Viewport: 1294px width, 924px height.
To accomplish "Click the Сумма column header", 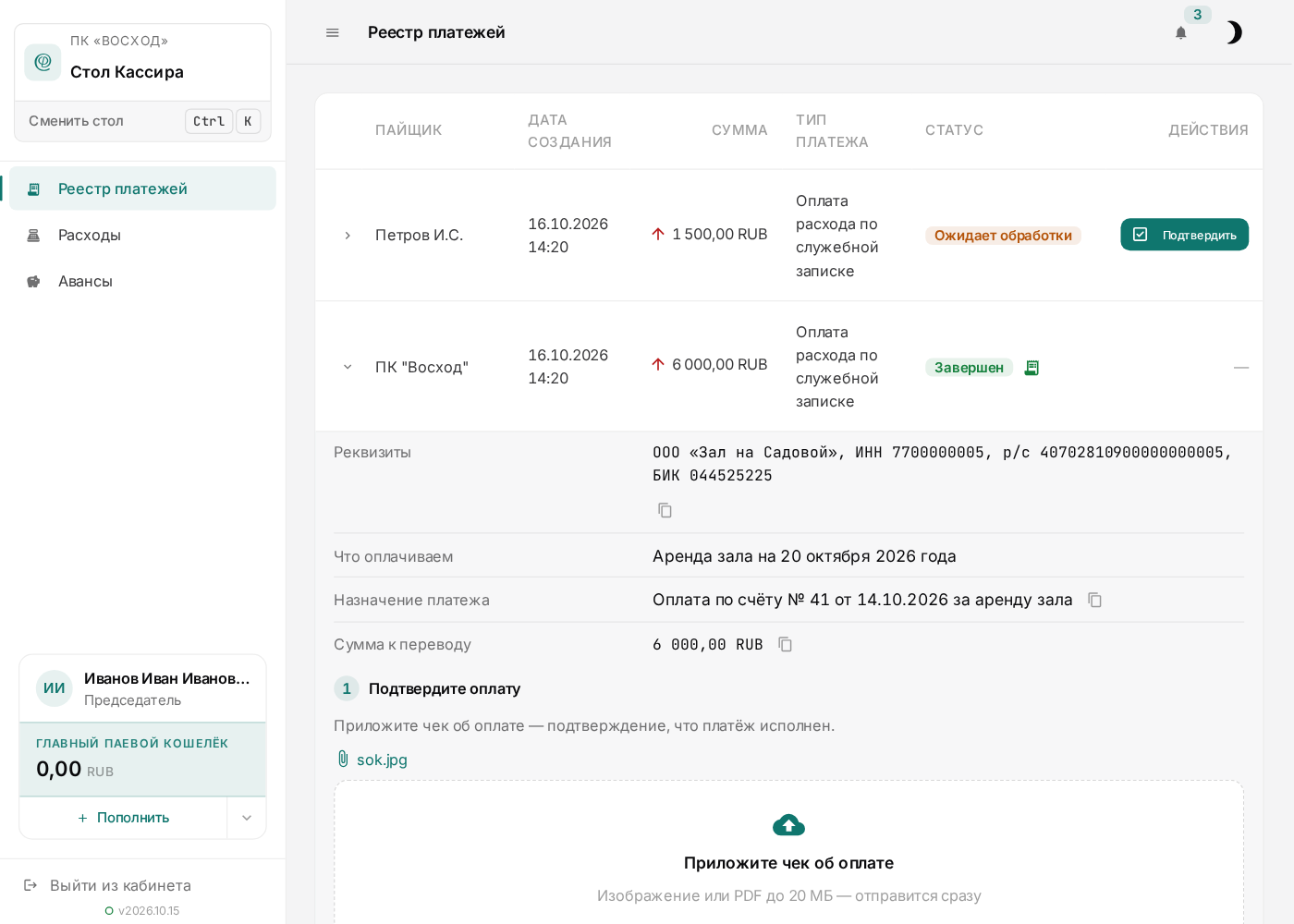I will point(739,130).
